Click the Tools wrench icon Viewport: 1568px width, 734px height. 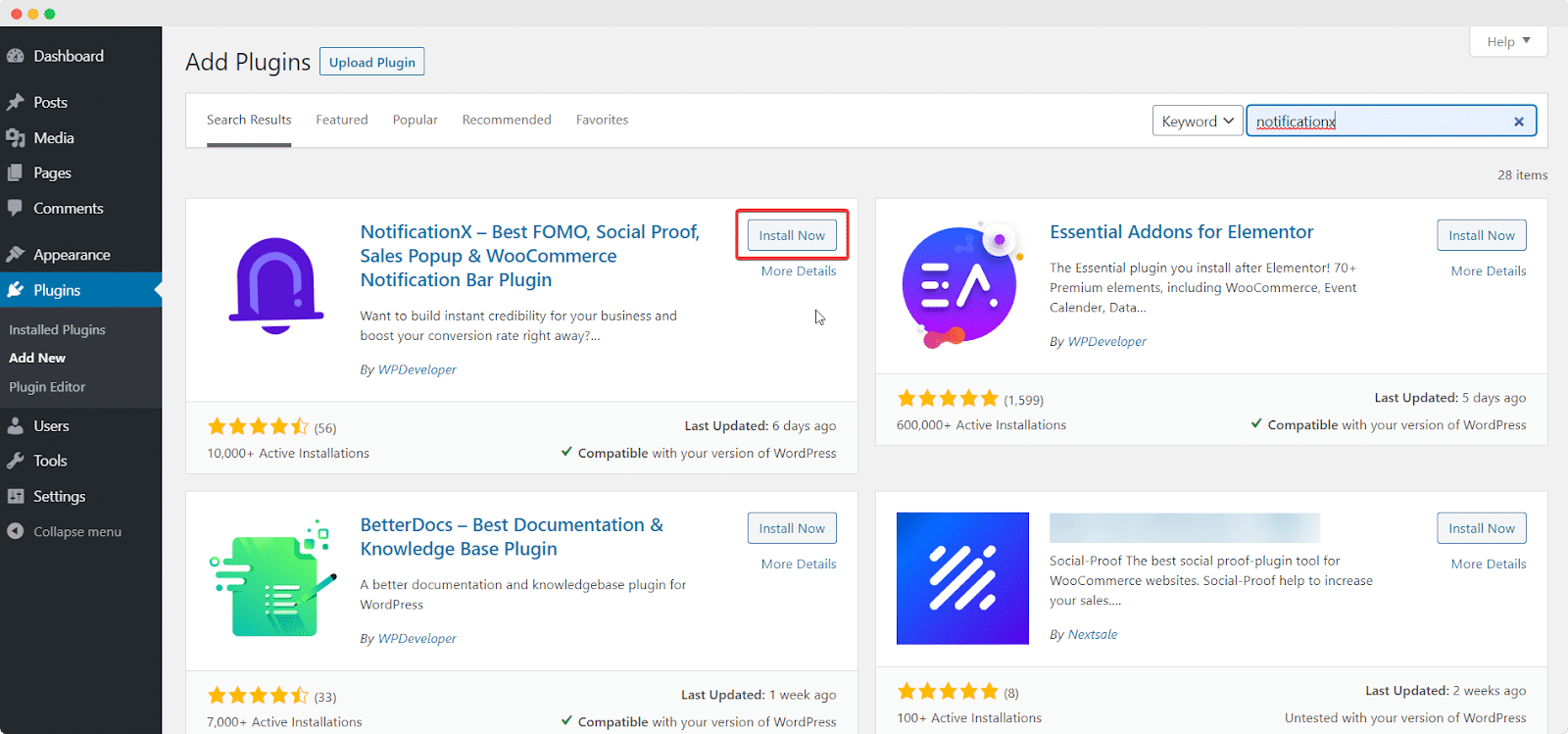(x=16, y=461)
